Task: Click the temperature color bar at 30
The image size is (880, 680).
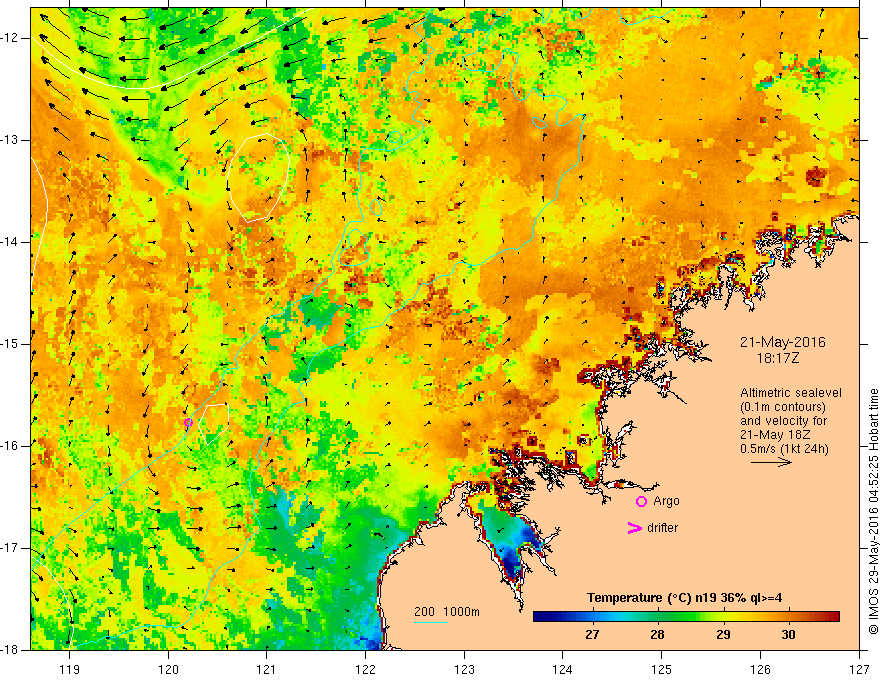Action: (789, 617)
